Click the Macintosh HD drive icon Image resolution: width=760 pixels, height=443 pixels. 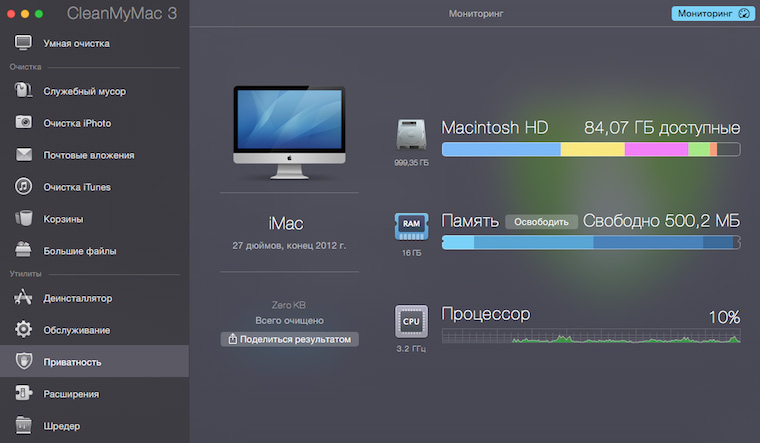pos(411,135)
